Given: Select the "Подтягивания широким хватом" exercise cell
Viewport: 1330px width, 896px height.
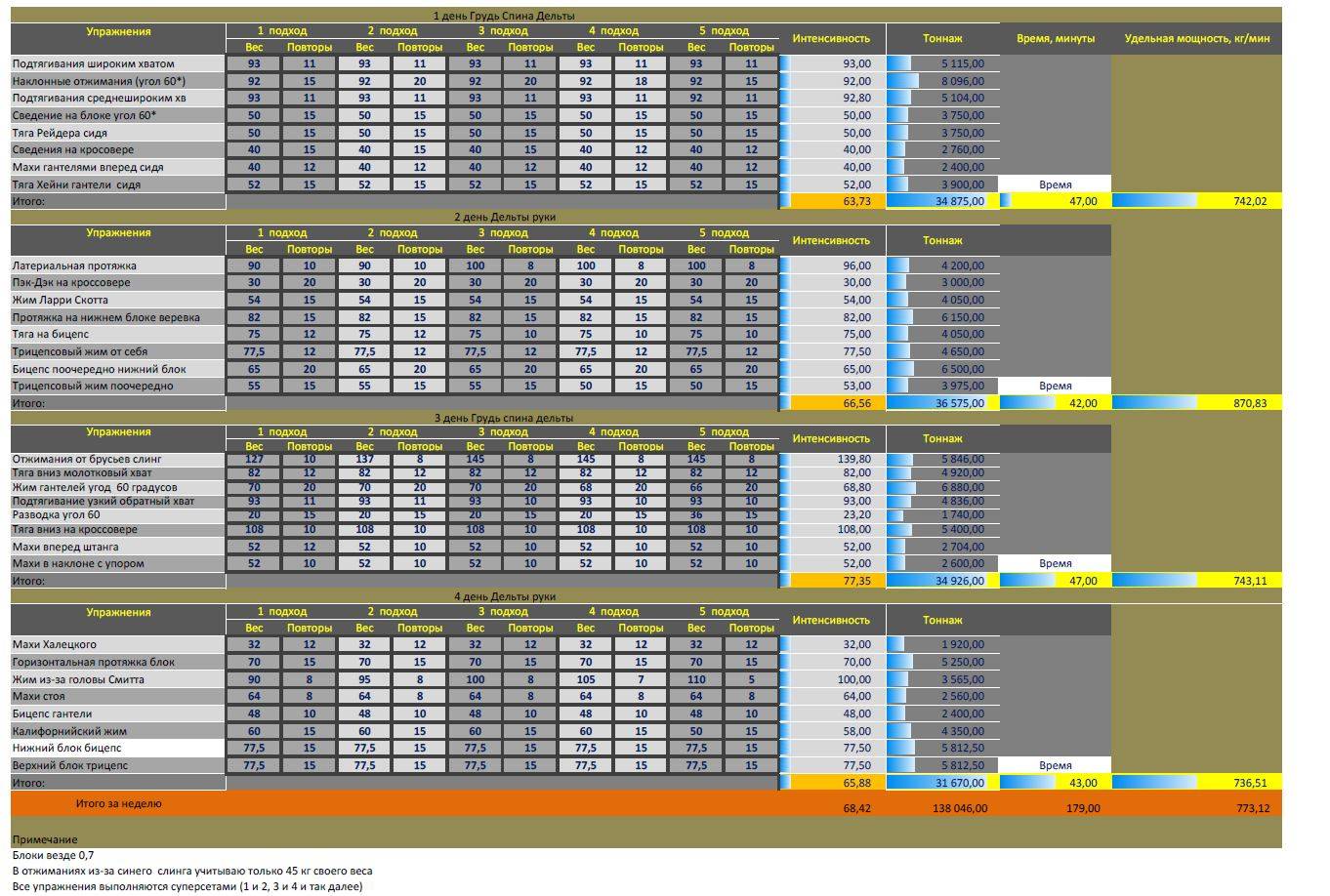Looking at the screenshot, I should pos(117,63).
